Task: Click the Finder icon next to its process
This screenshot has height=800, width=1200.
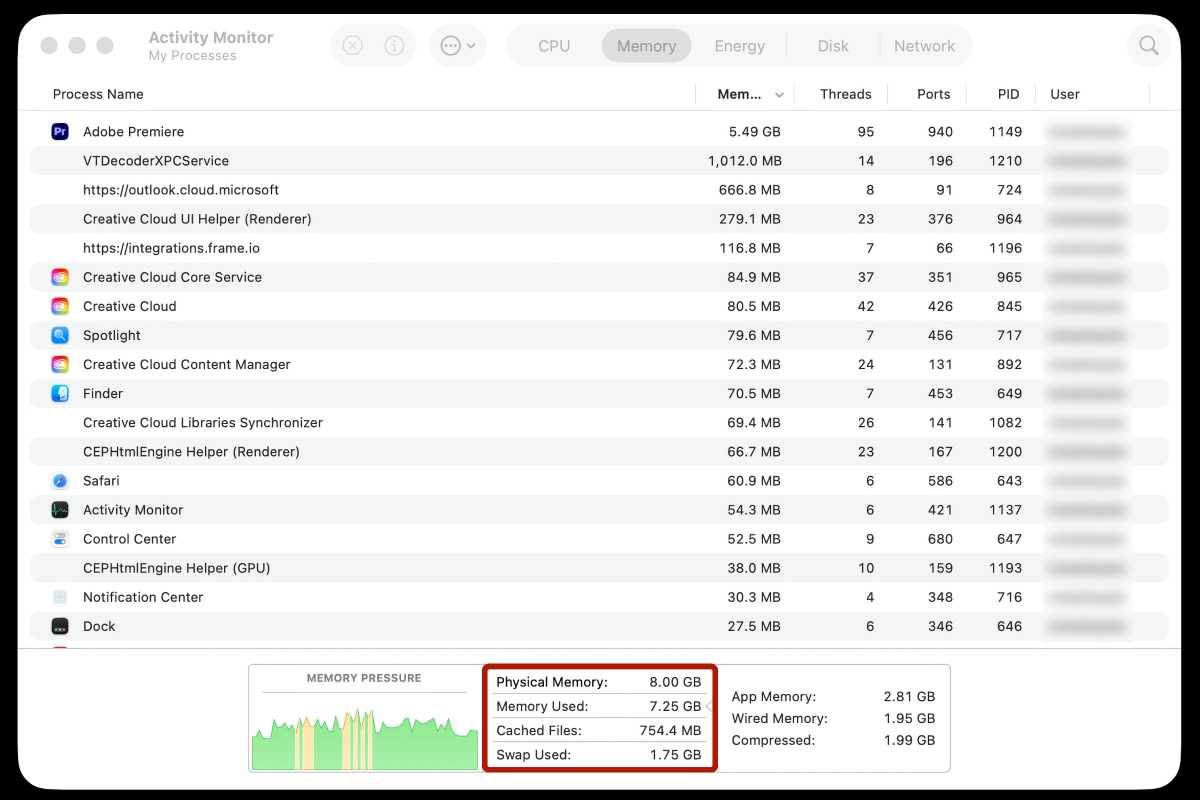Action: coord(59,393)
